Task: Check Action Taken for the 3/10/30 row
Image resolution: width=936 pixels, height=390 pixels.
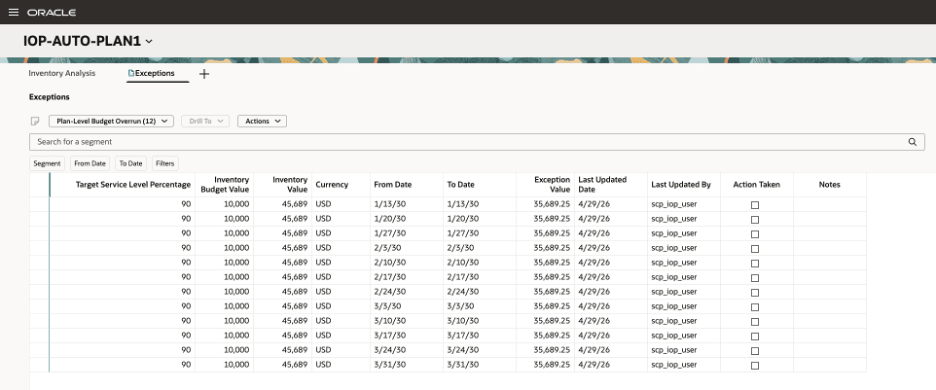Action: [x=755, y=321]
